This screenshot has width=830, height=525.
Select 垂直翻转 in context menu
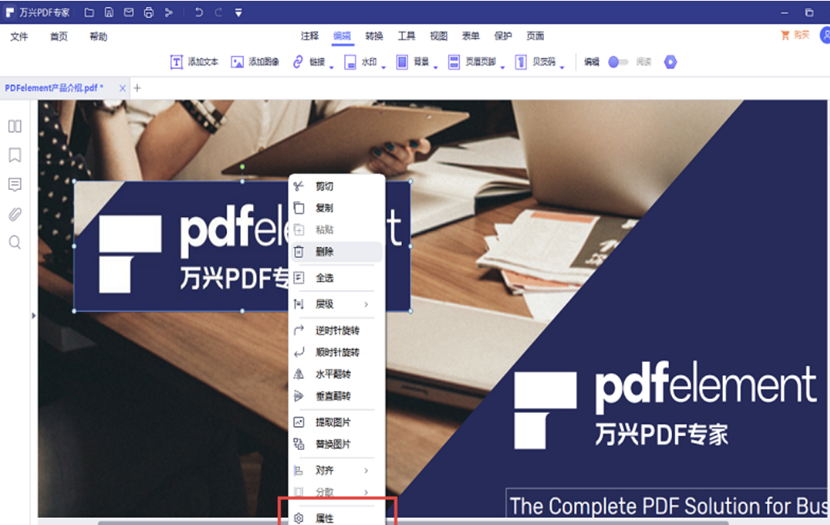point(337,396)
